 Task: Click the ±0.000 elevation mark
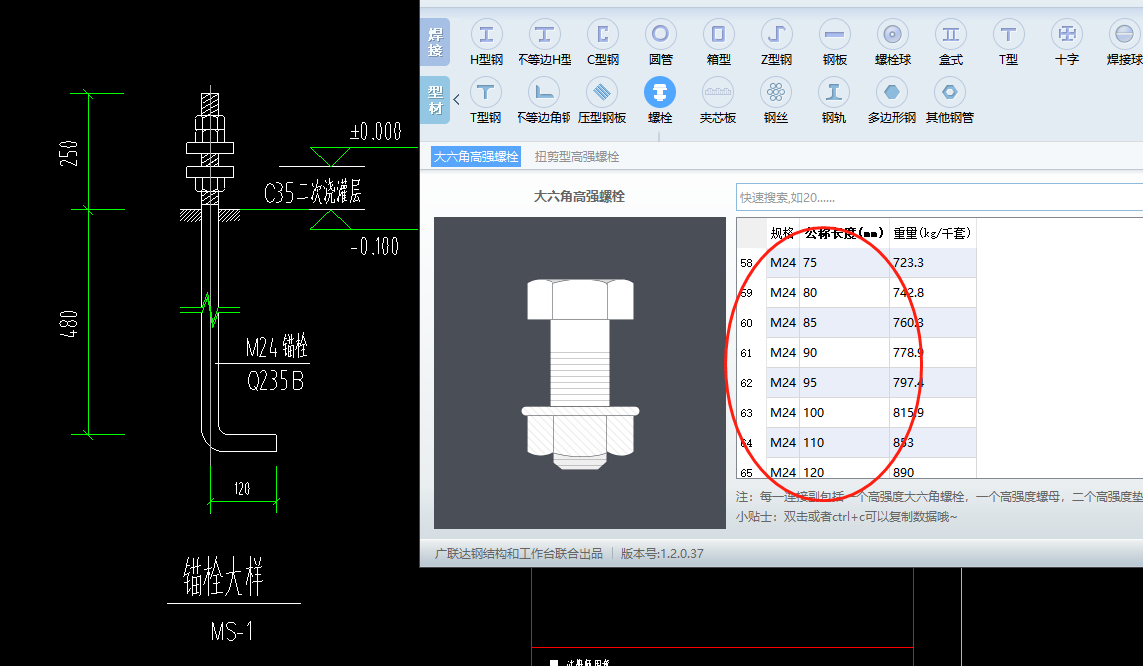pos(376,132)
